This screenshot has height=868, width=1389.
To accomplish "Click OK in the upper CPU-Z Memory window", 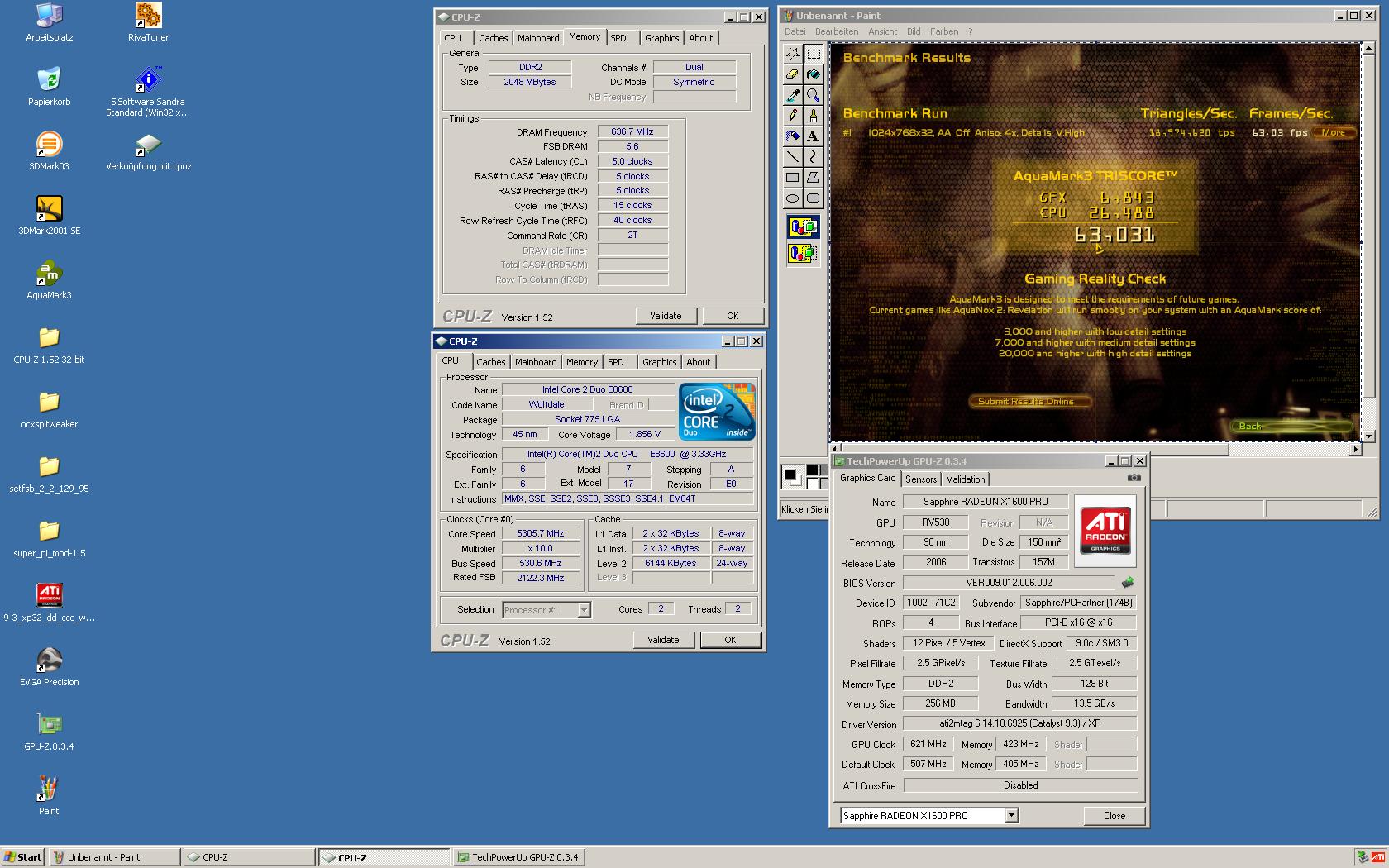I will pyautogui.click(x=733, y=316).
